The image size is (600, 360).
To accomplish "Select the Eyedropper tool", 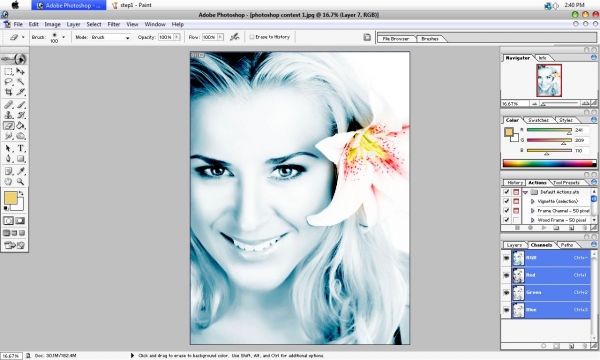I will coord(21,171).
